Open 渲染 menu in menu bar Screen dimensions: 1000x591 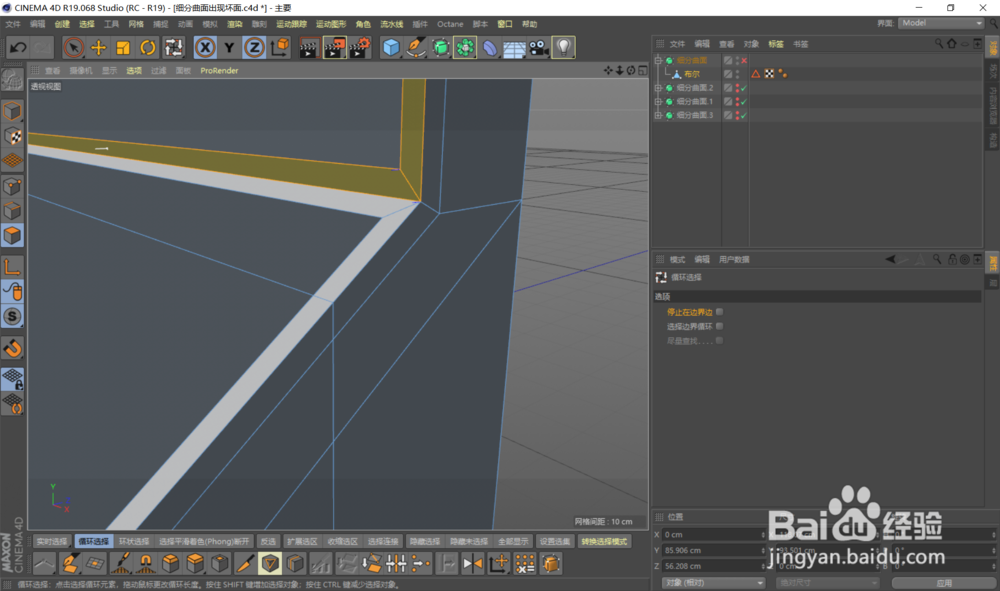click(235, 24)
